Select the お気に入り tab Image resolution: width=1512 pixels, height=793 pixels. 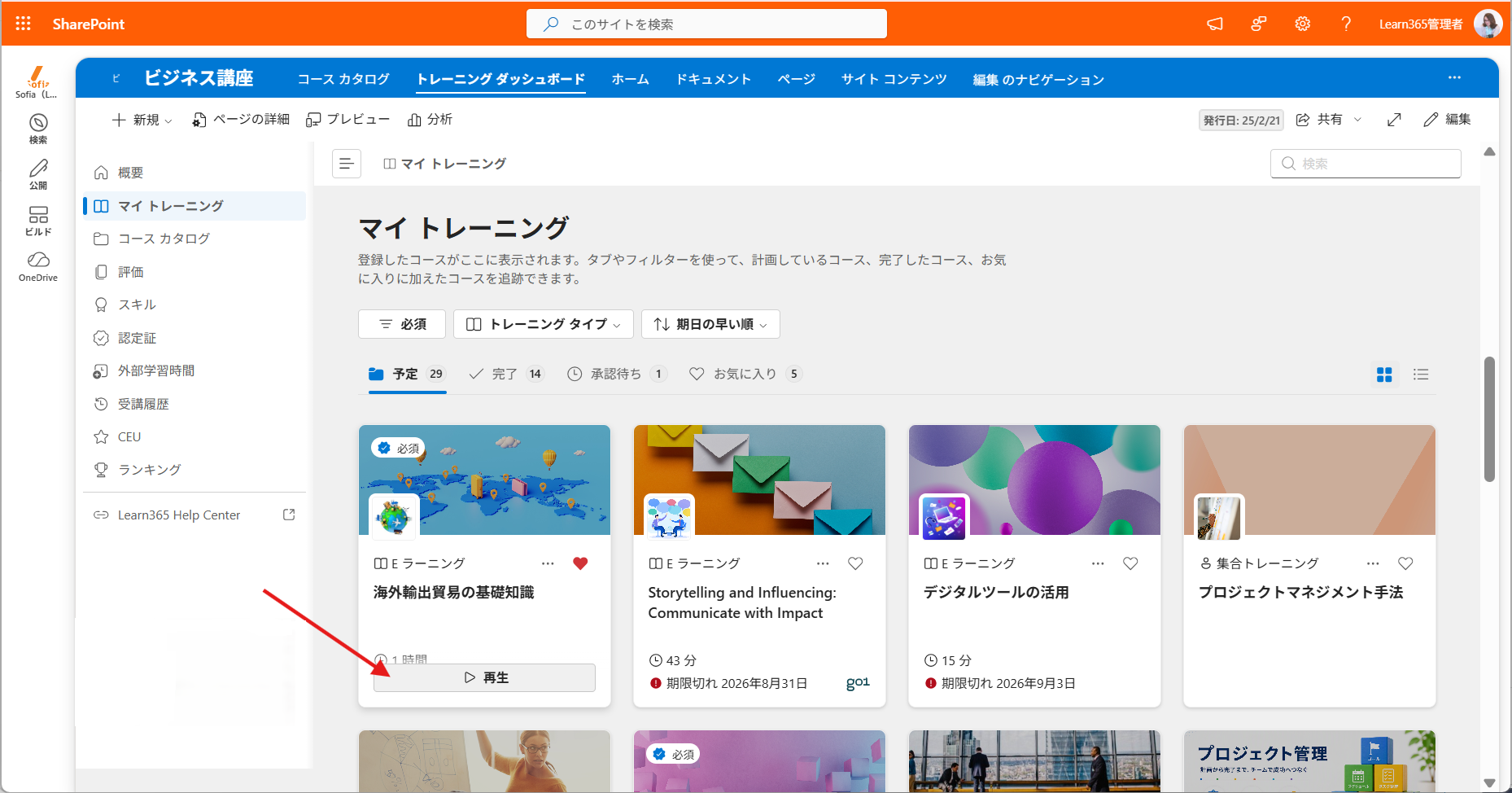pyautogui.click(x=745, y=374)
